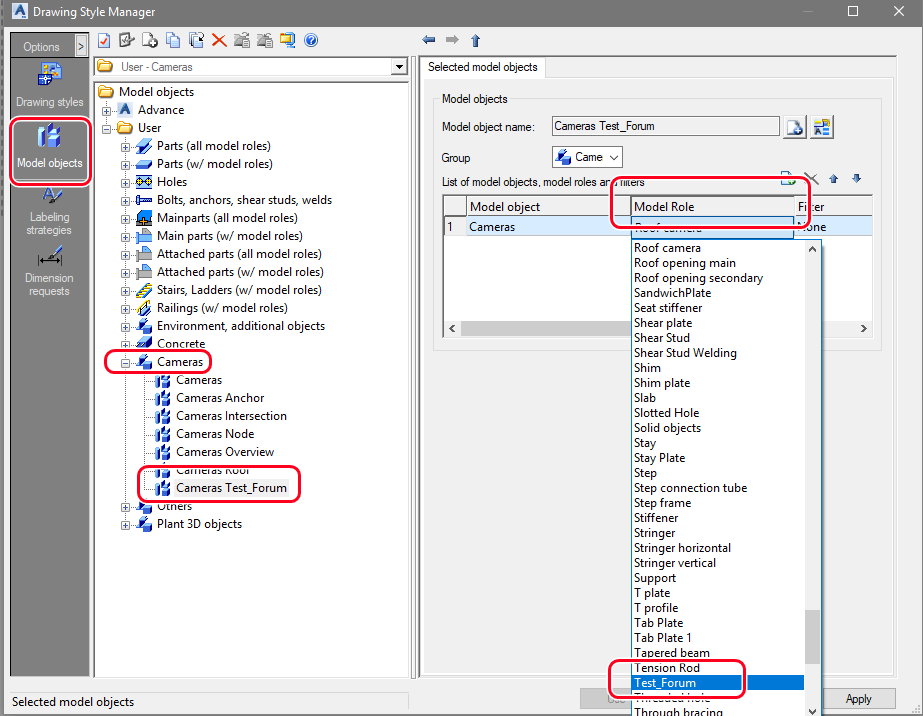The height and width of the screenshot is (716, 923).
Task: Click the Options header button
Action: (x=42, y=47)
